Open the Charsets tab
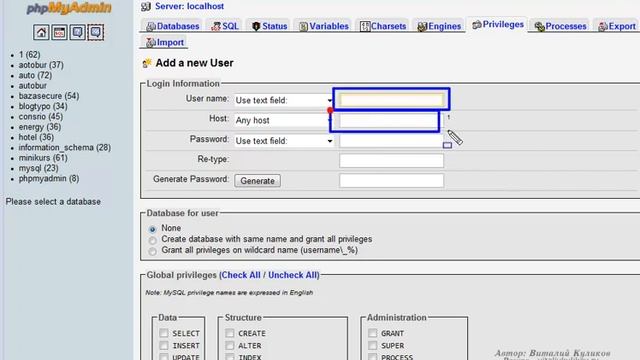The width and height of the screenshot is (640, 360). (x=383, y=26)
